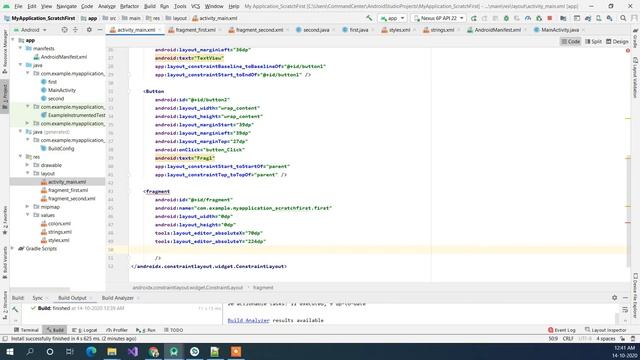This screenshot has height=360, width=640.
Task: Open Layout Inspector
Action: coord(606,330)
